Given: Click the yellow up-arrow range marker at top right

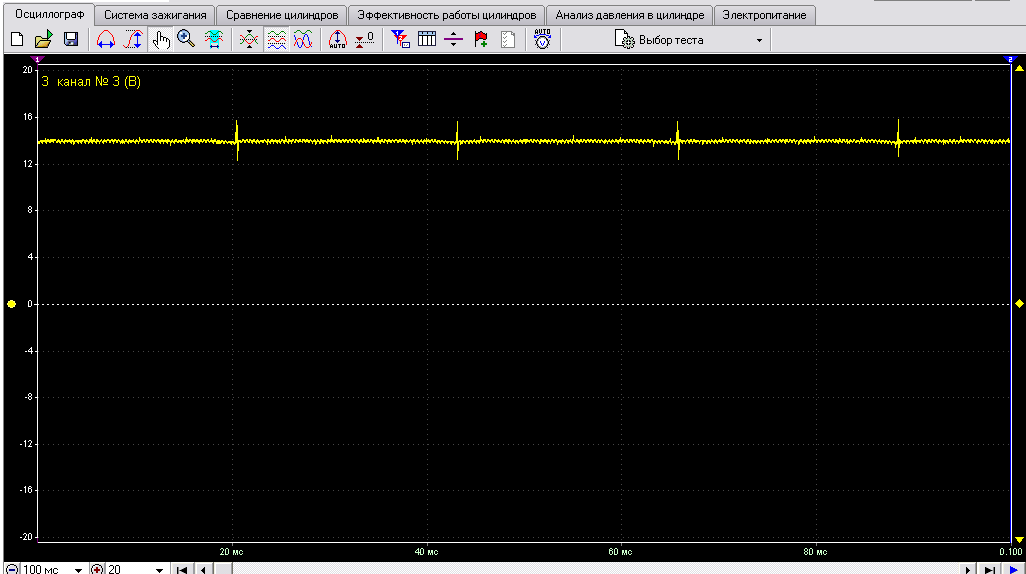Looking at the screenshot, I should (1019, 68).
